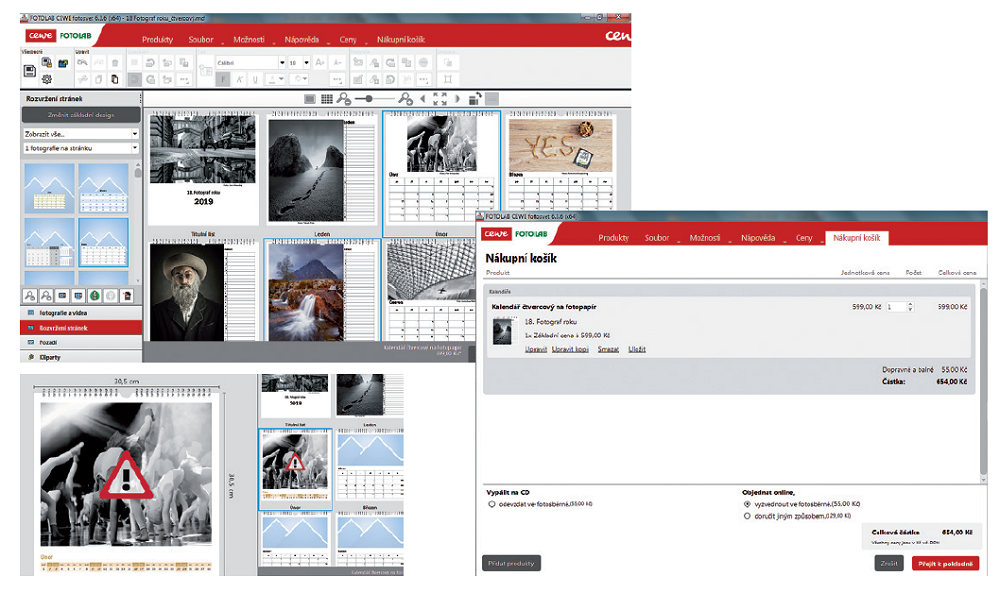Click the trash delete icon in Upravit group

pyautogui.click(x=115, y=62)
